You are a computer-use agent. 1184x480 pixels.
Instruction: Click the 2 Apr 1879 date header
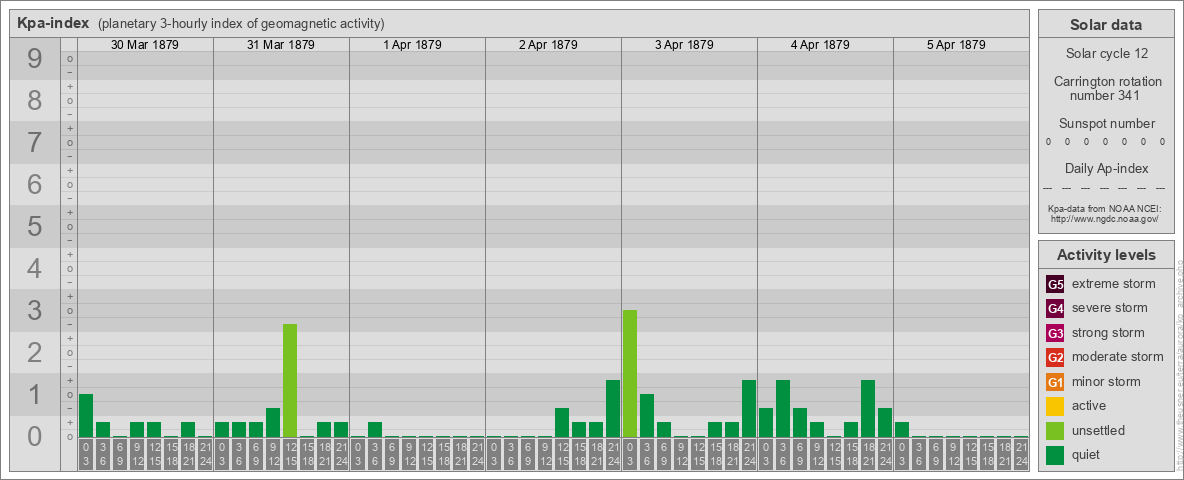(548, 45)
